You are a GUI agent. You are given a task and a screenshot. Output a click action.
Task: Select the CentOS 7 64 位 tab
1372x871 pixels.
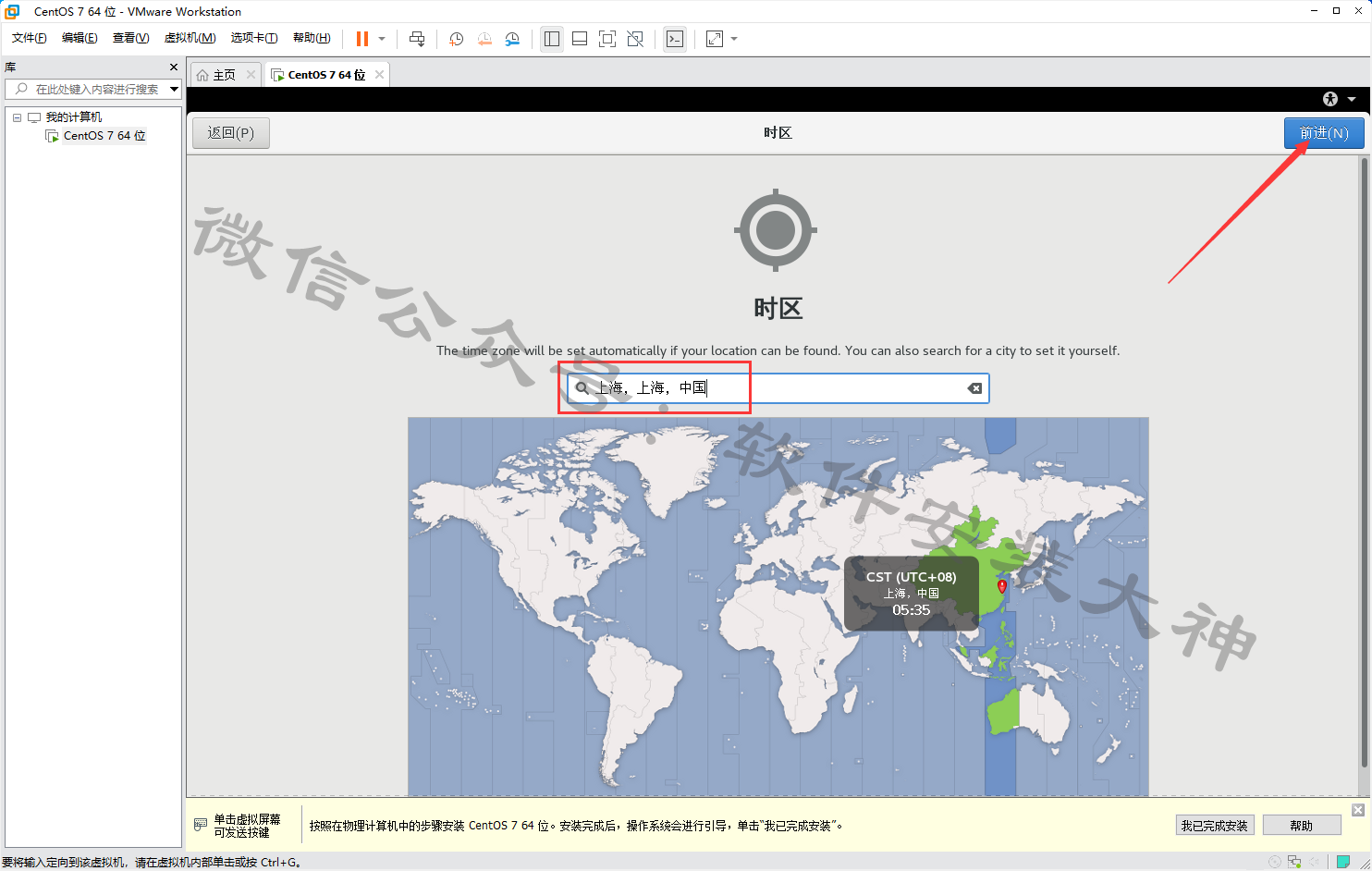325,75
